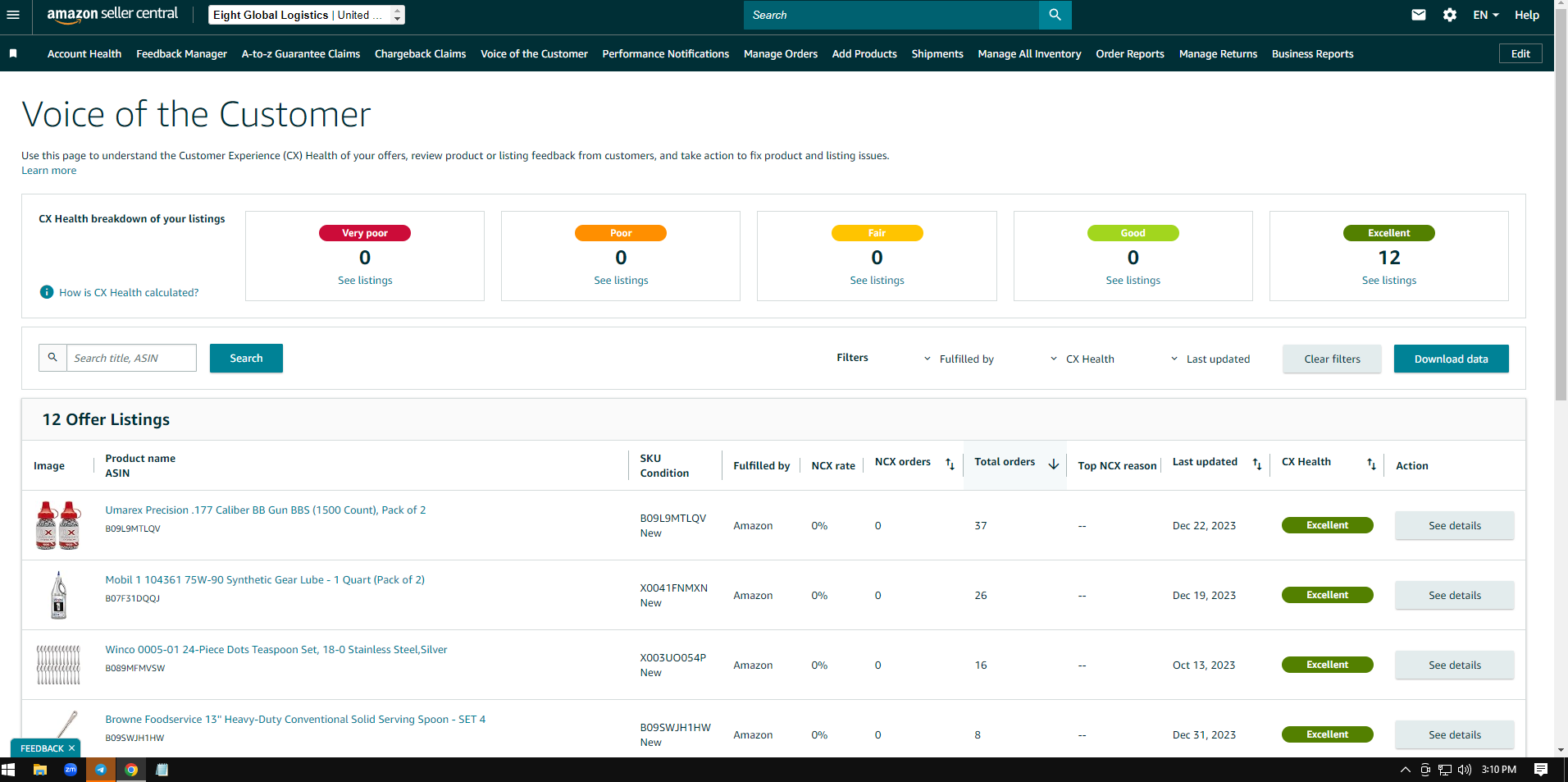Open File Explorer in the taskbar
The image size is (1568, 782).
(39, 770)
